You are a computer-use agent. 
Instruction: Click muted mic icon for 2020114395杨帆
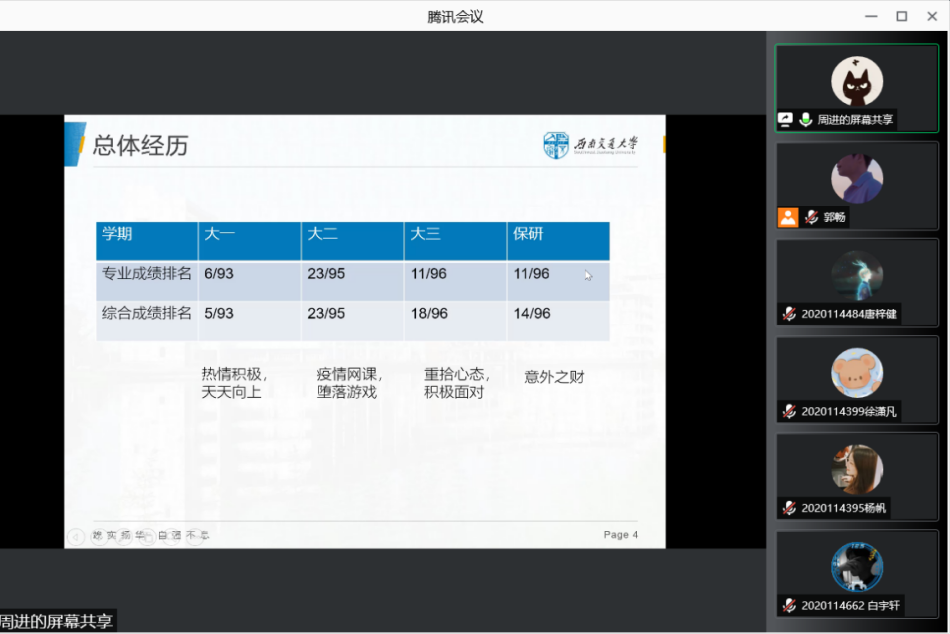(x=789, y=508)
